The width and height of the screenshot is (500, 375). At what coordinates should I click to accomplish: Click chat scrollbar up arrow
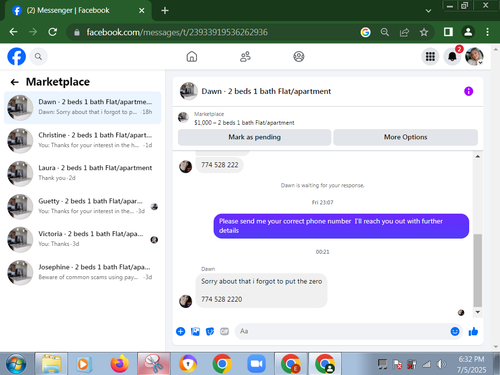478,156
